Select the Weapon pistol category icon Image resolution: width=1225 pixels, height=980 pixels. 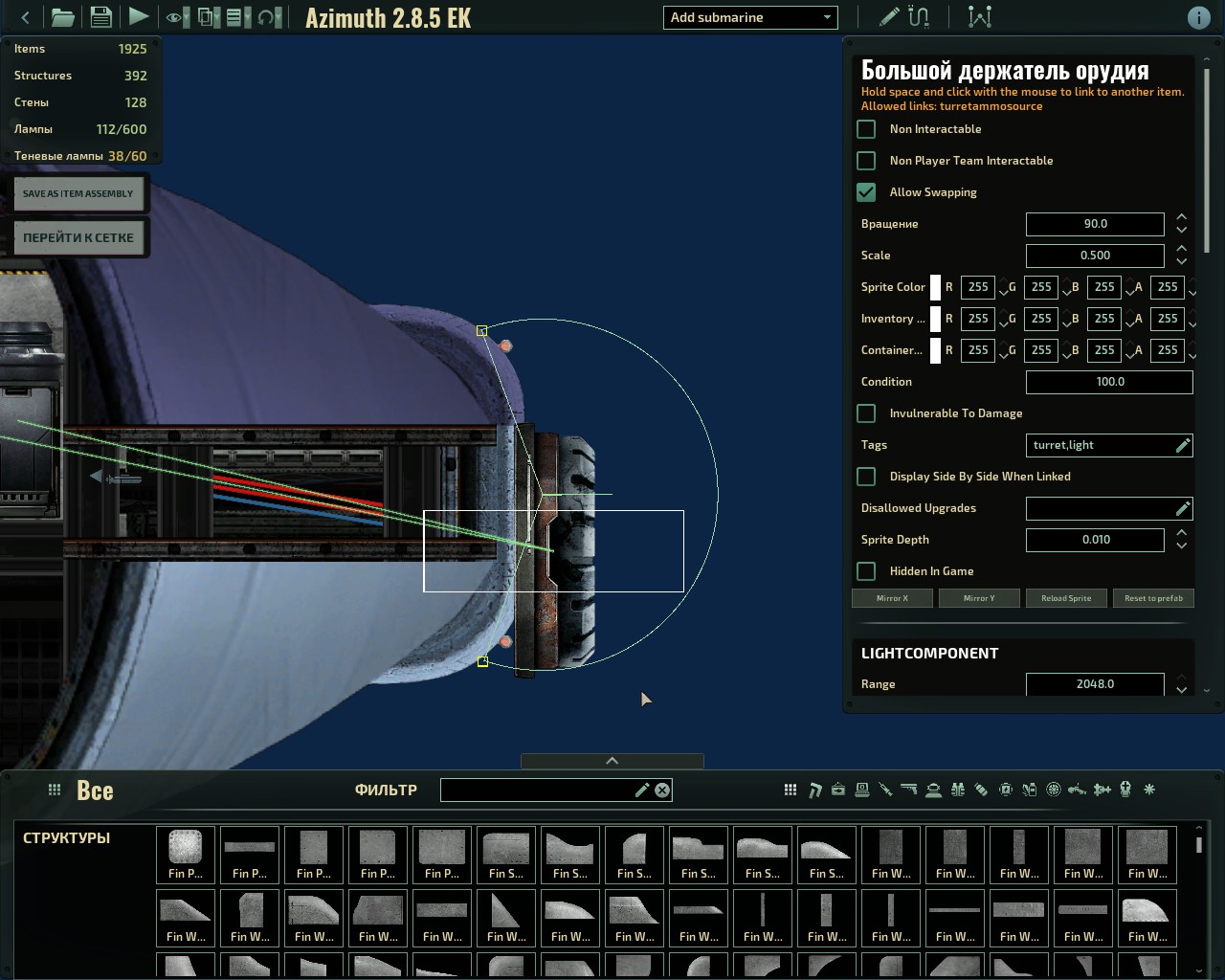point(909,790)
